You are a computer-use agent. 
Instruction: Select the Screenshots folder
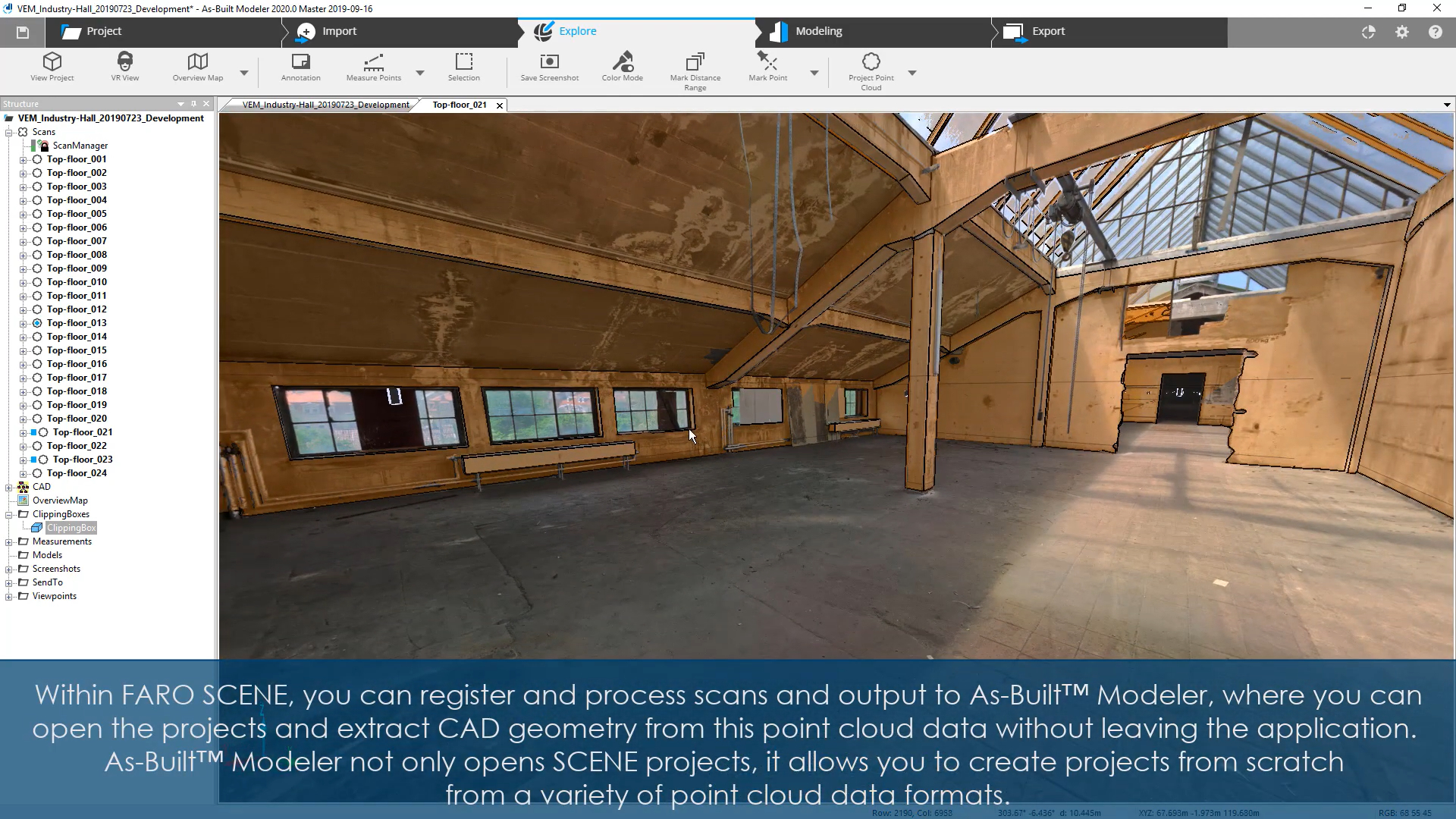[56, 569]
